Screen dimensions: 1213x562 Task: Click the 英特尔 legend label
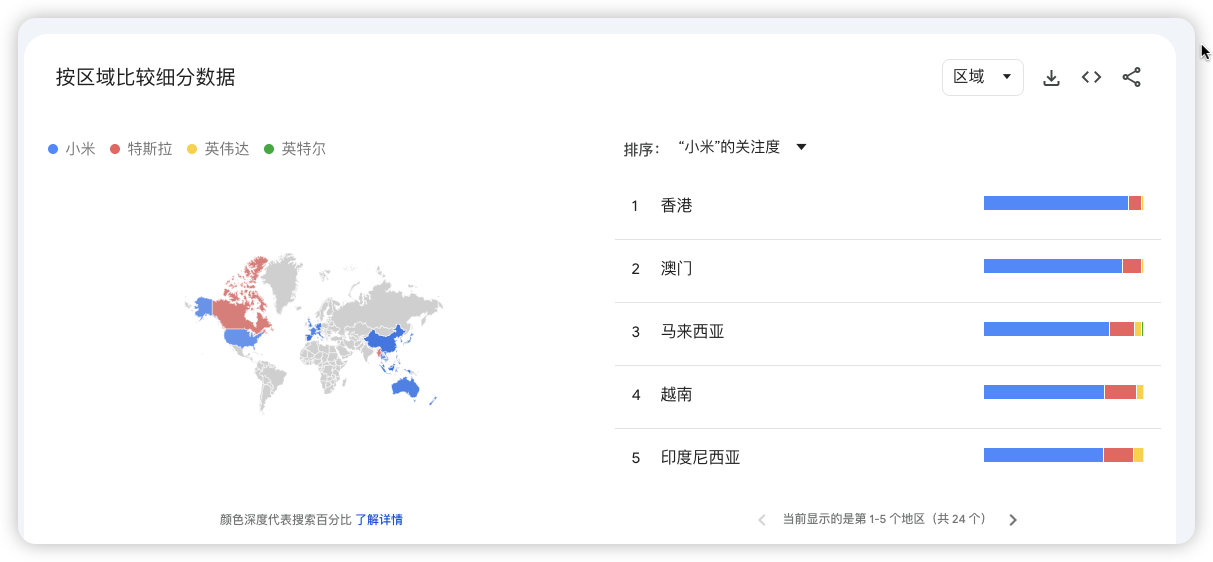pos(304,149)
